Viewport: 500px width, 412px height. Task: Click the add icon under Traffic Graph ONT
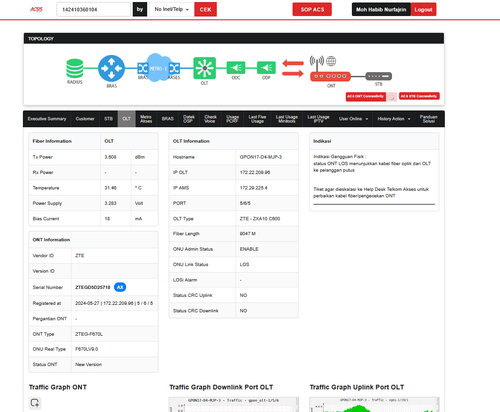35,403
